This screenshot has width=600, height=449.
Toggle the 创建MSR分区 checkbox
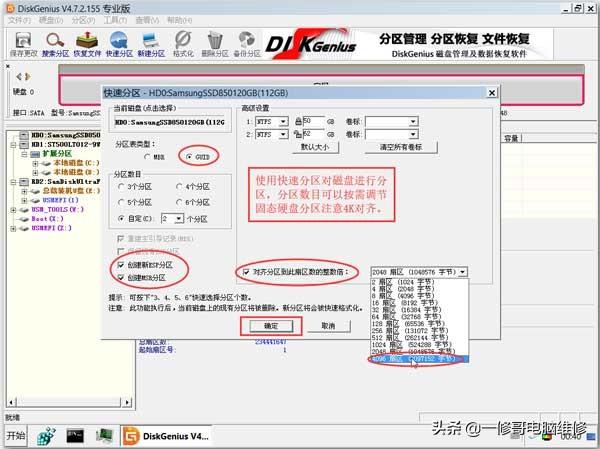pos(121,278)
